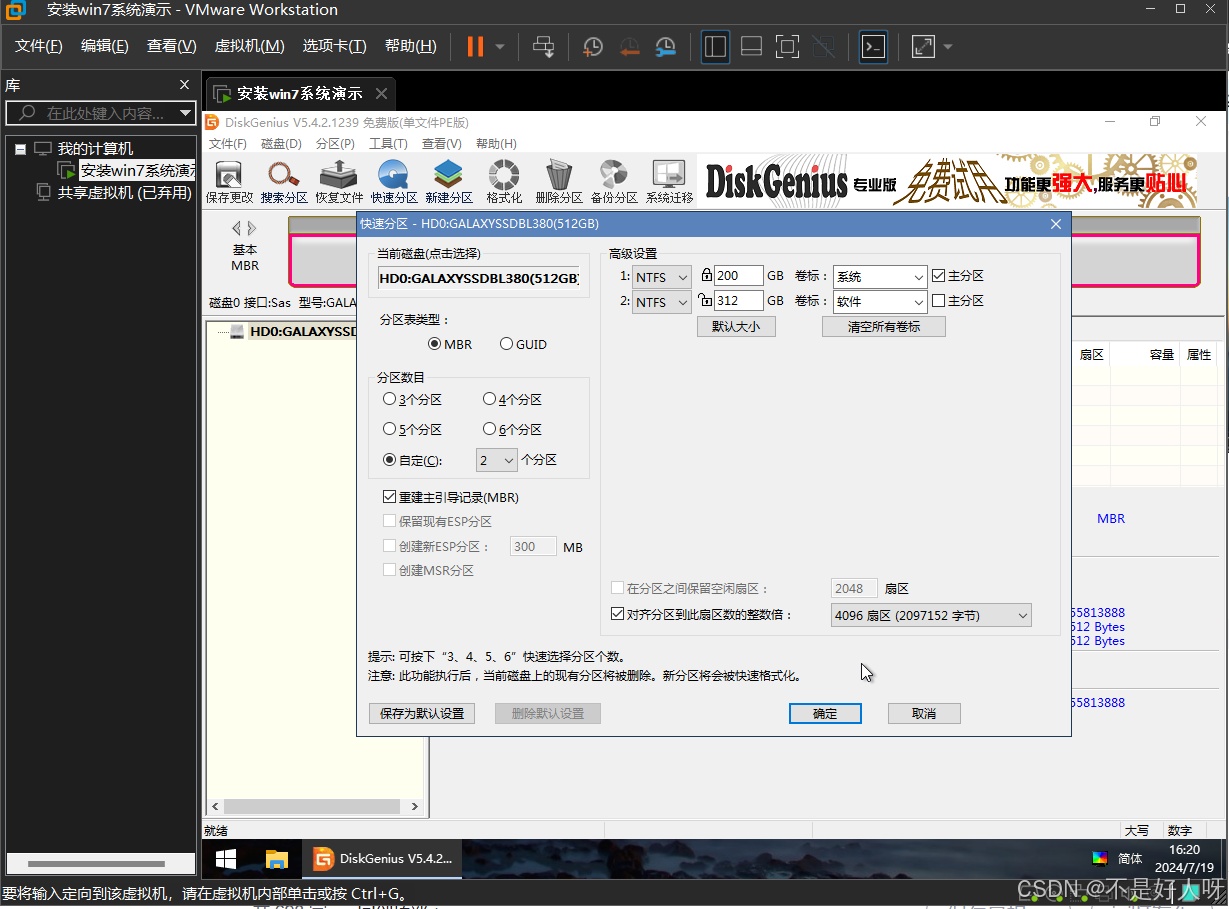Click the 快速分区 toolbar icon
Viewport: 1229px width, 909px height.
pos(393,174)
